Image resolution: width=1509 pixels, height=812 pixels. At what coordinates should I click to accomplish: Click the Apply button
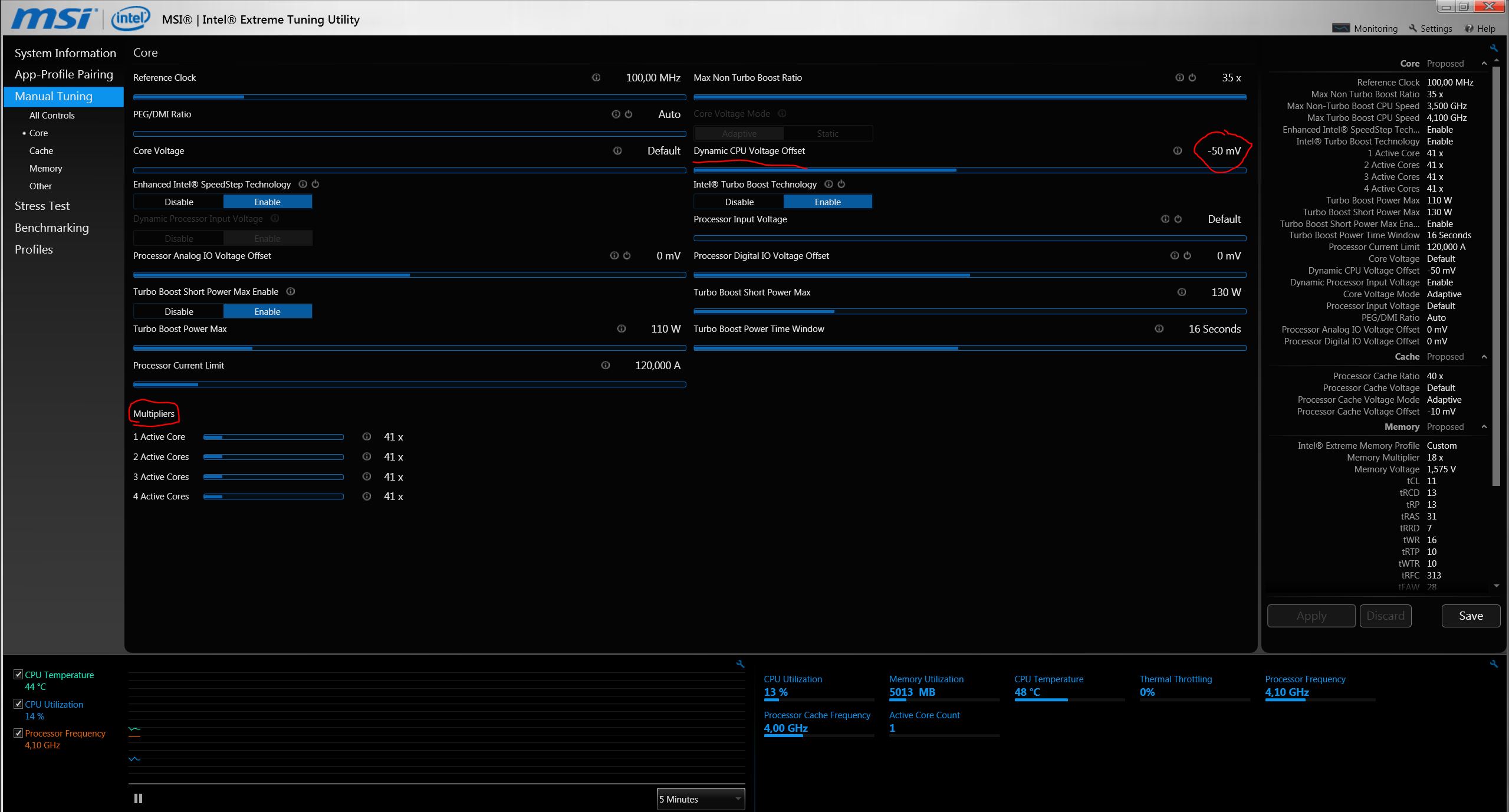tap(1311, 616)
